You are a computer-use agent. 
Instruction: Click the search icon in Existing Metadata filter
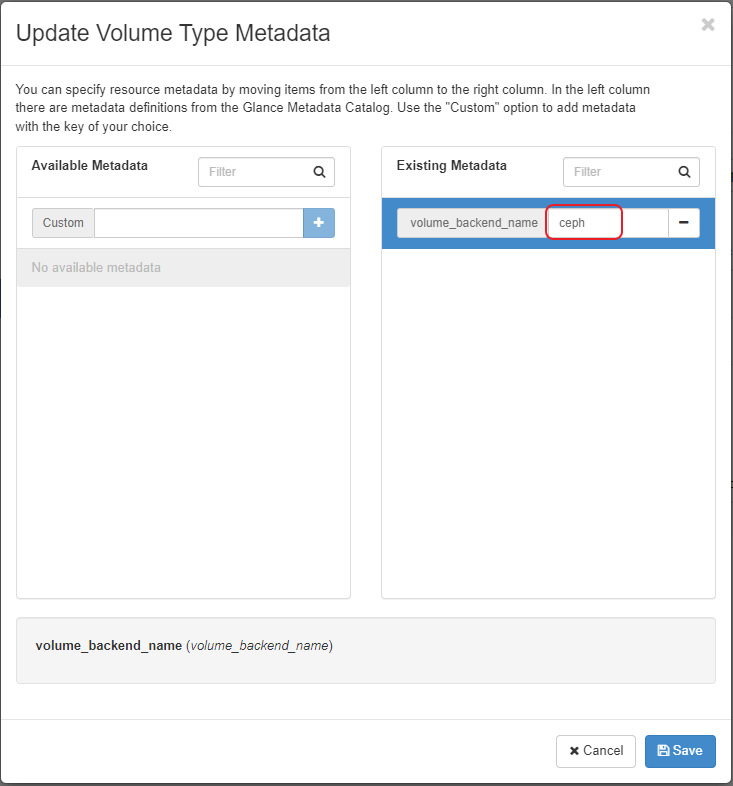(x=684, y=172)
